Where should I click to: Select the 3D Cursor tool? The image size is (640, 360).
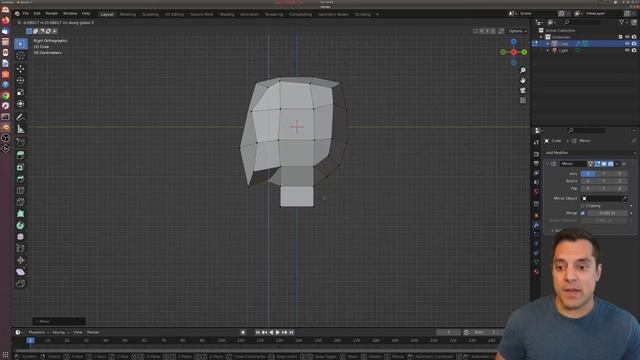click(20, 55)
